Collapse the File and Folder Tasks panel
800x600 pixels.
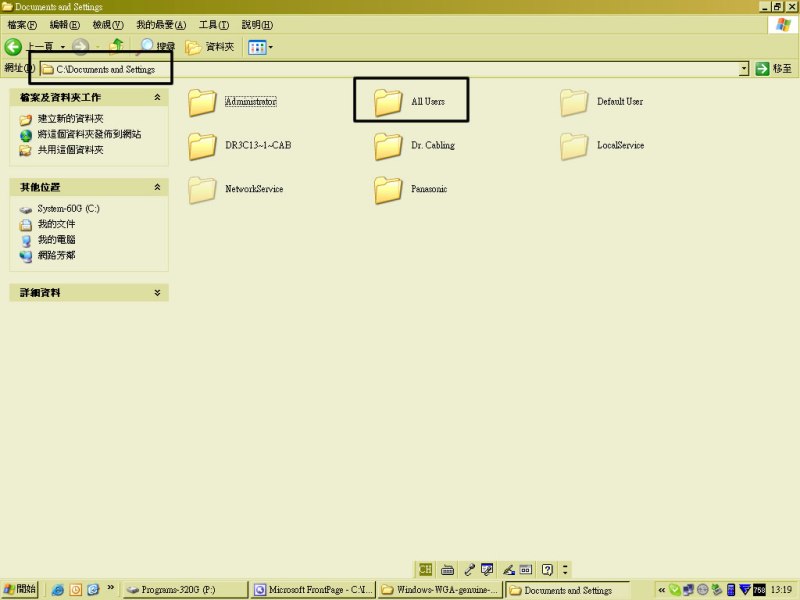pyautogui.click(x=157, y=98)
